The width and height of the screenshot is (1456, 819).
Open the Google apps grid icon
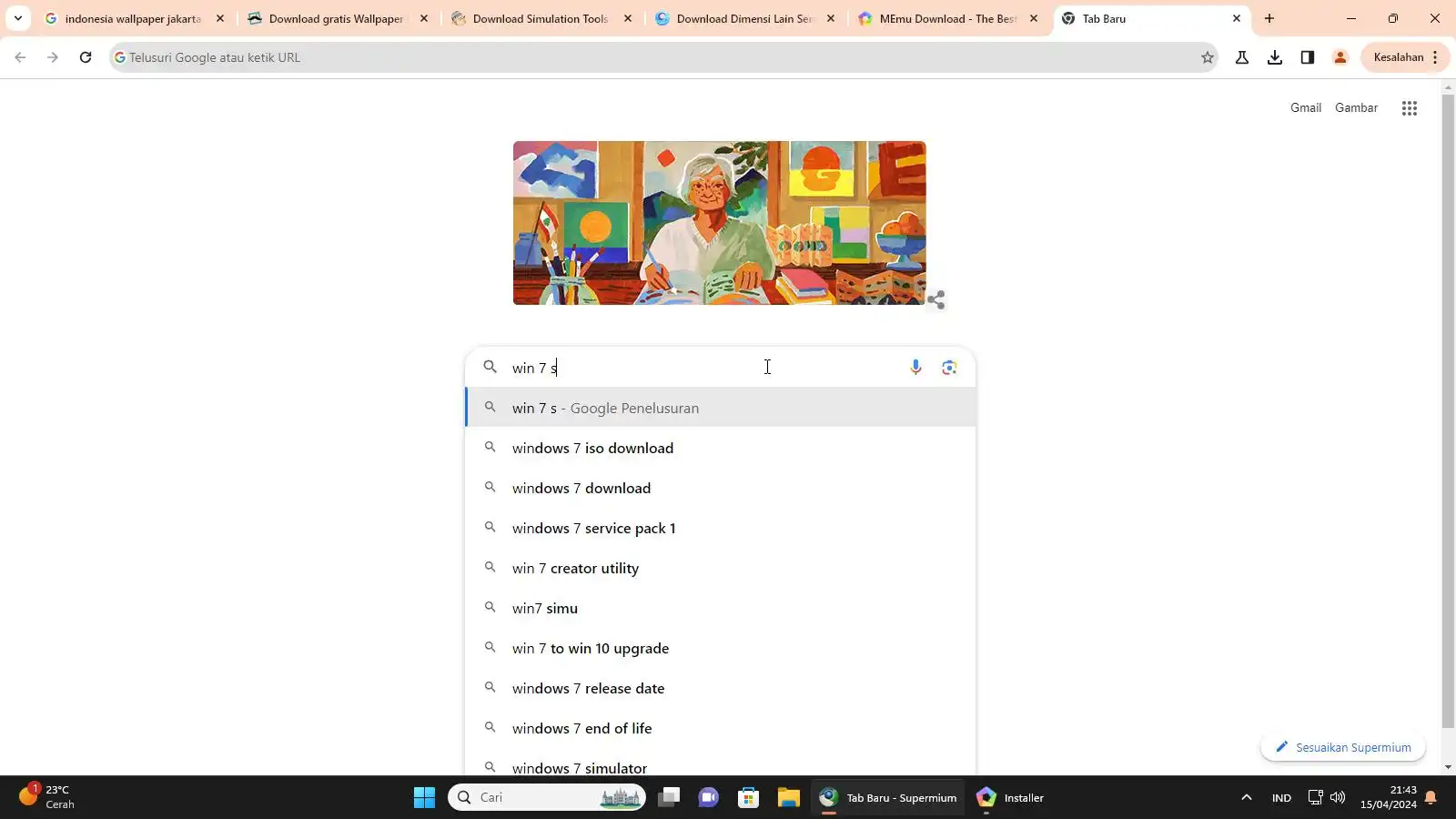pyautogui.click(x=1410, y=108)
